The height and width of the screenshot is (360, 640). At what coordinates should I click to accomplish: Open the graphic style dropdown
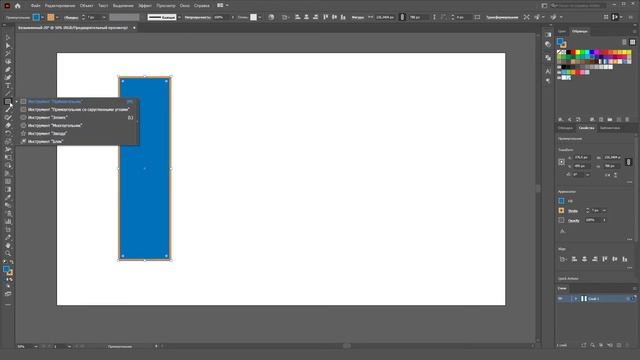pyautogui.click(x=260, y=17)
